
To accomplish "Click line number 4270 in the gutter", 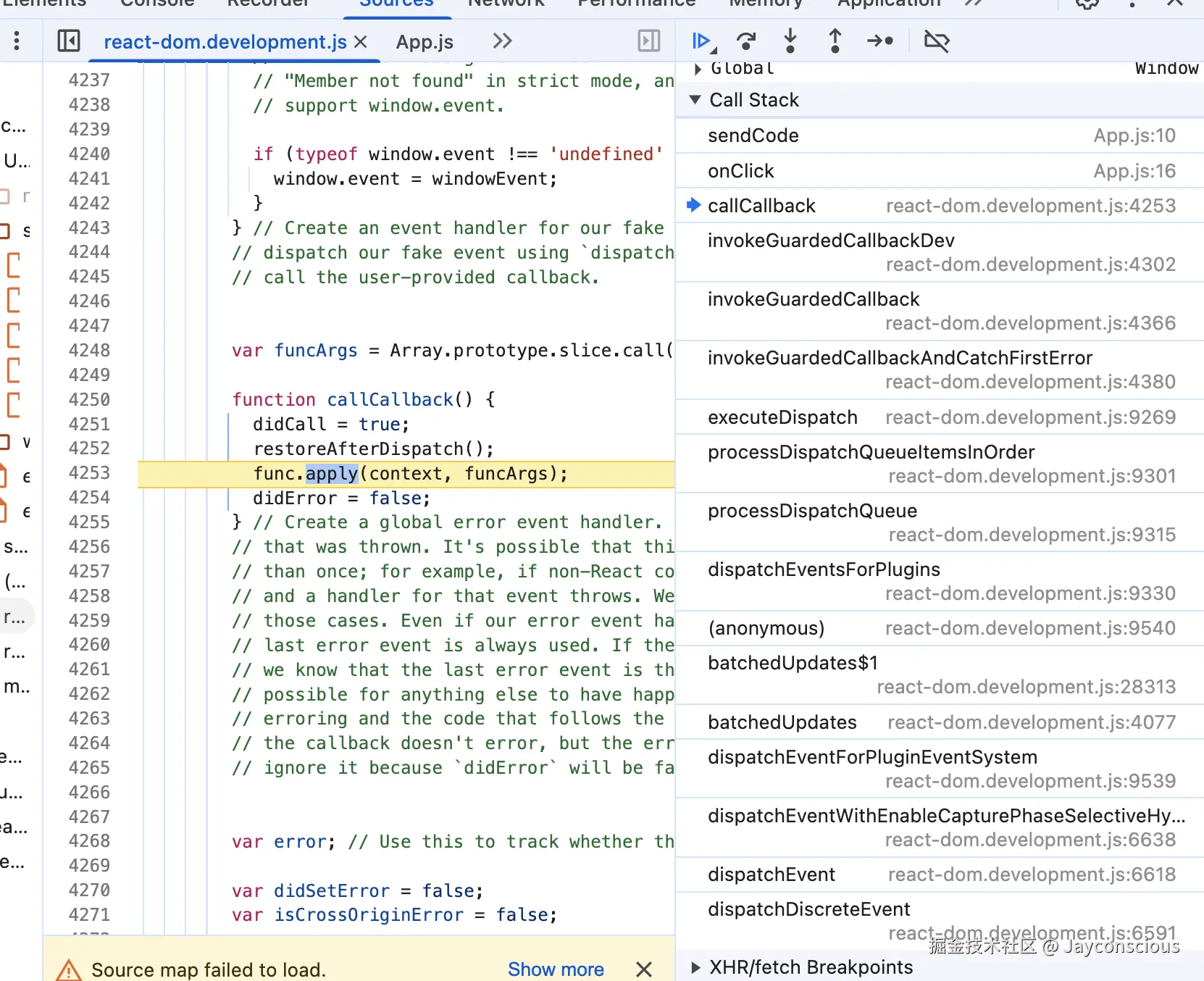I will (x=89, y=890).
